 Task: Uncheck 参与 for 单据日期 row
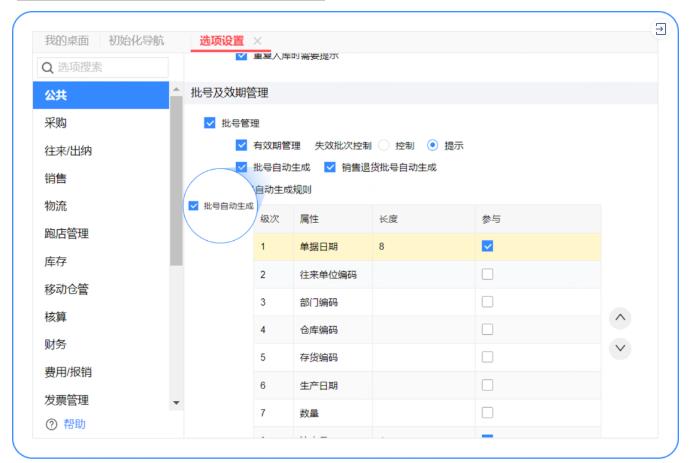point(487,246)
